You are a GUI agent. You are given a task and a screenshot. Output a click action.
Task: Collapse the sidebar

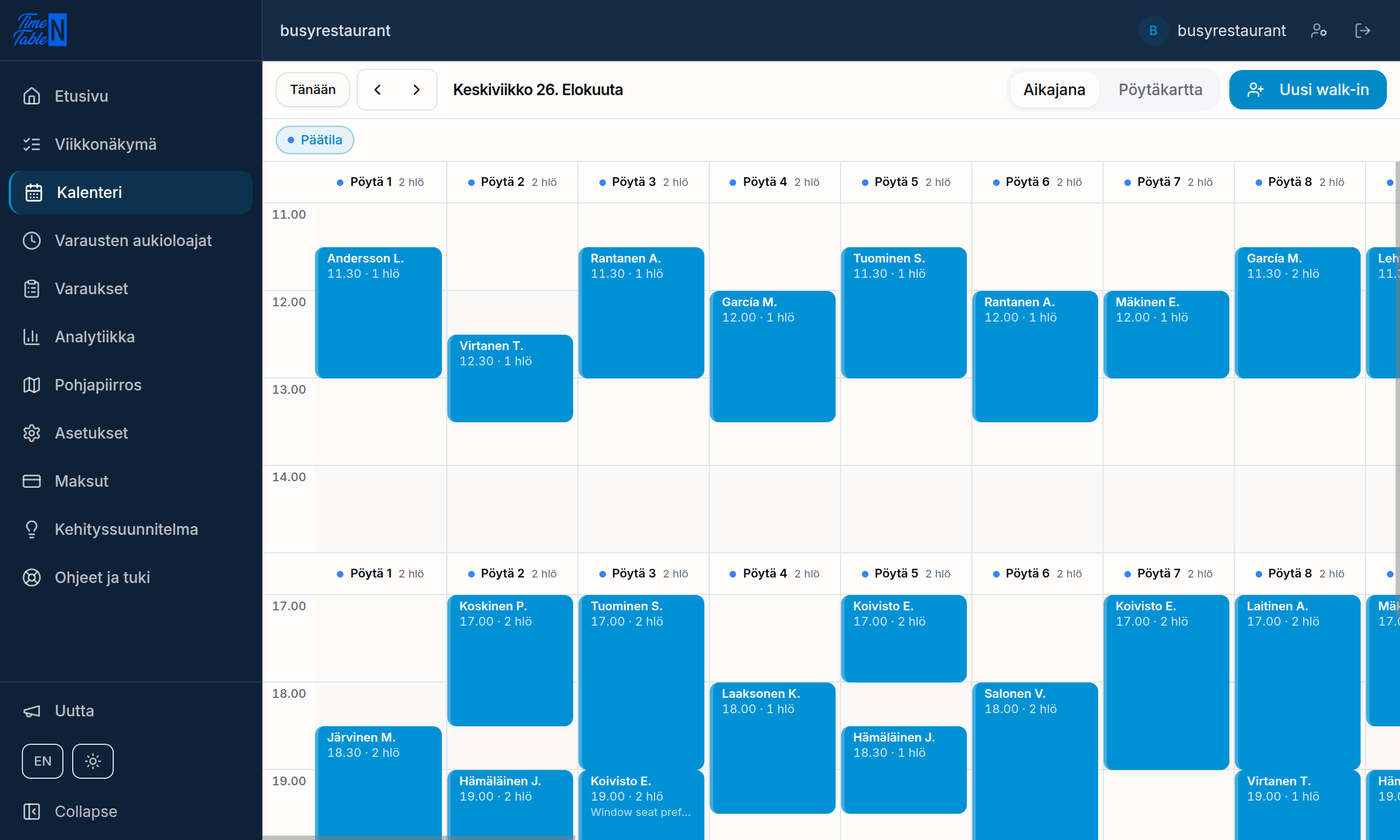[x=131, y=812]
